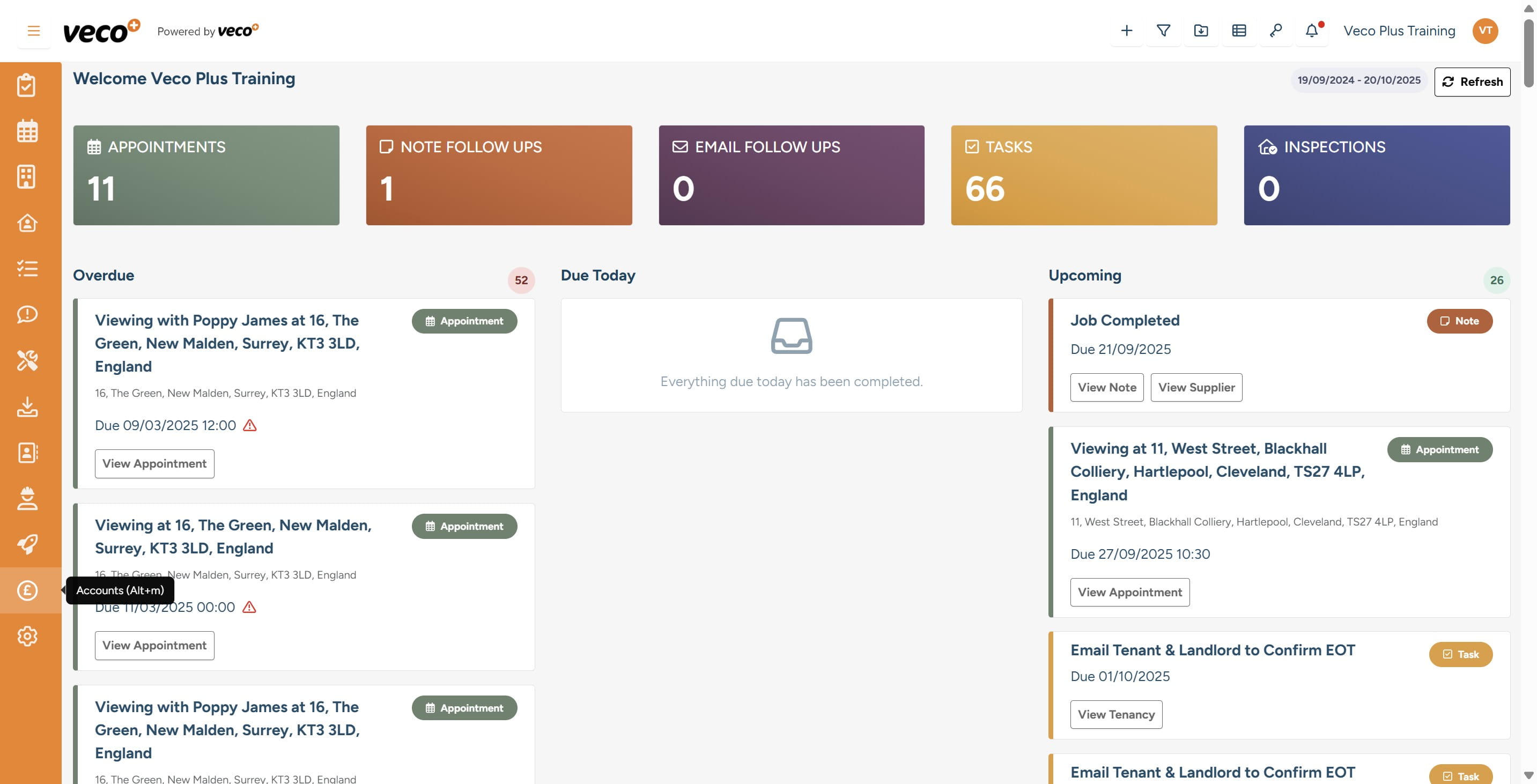This screenshot has width=1537, height=784.
Task: Click the Overdue count badge 52
Action: [x=521, y=280]
